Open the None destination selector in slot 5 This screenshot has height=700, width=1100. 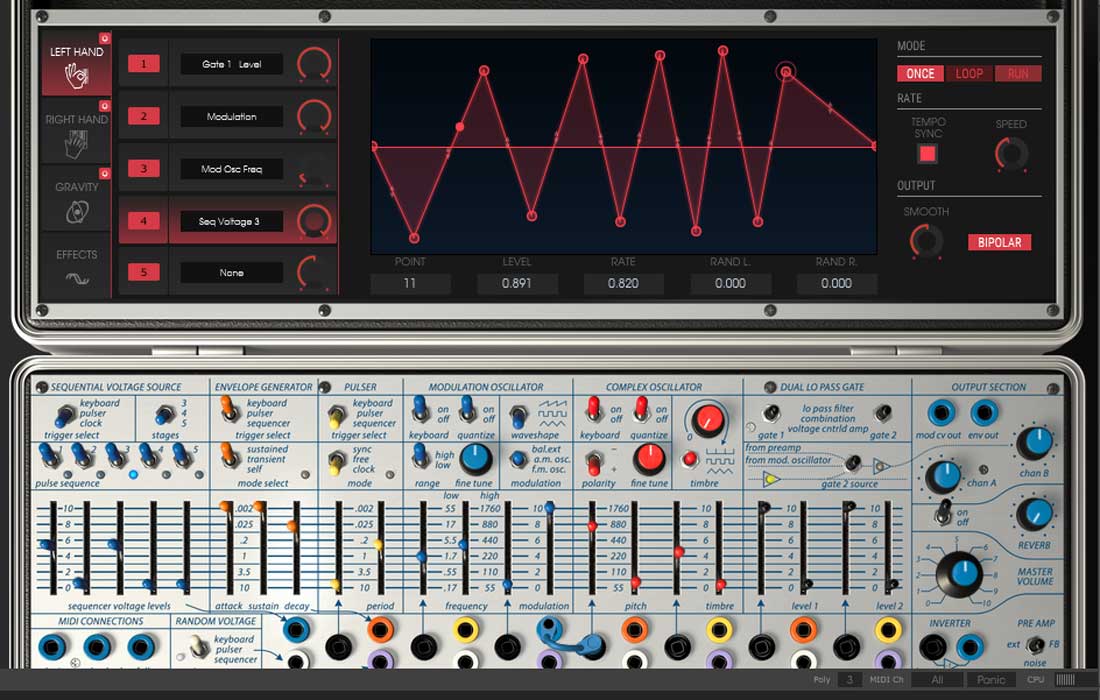click(x=232, y=273)
